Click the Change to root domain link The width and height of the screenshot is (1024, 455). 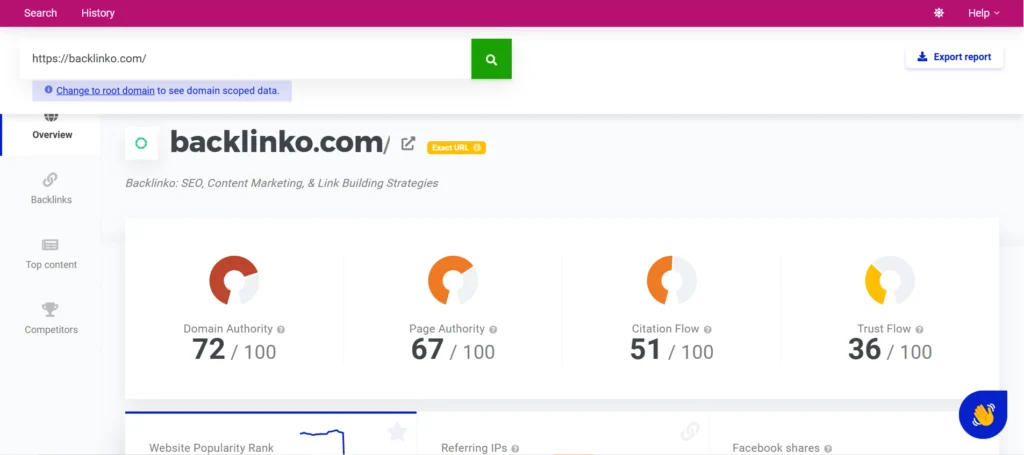coord(105,91)
